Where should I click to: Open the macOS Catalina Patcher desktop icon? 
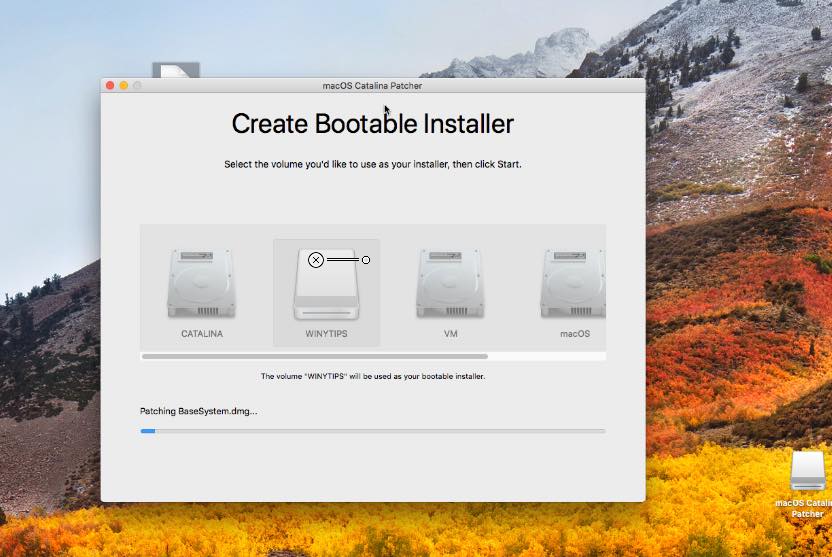coord(807,471)
